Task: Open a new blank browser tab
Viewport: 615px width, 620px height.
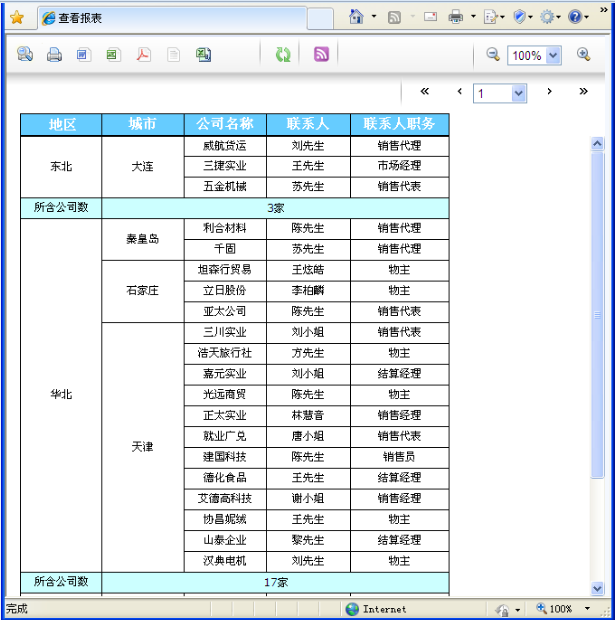Action: [320, 19]
